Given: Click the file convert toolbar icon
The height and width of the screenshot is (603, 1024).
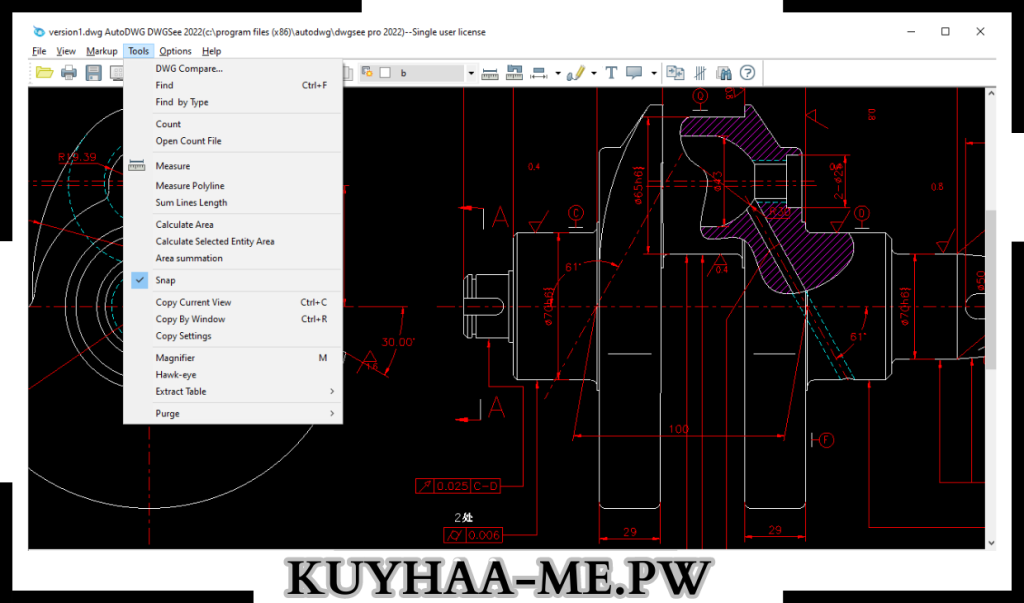Looking at the screenshot, I should click(675, 73).
